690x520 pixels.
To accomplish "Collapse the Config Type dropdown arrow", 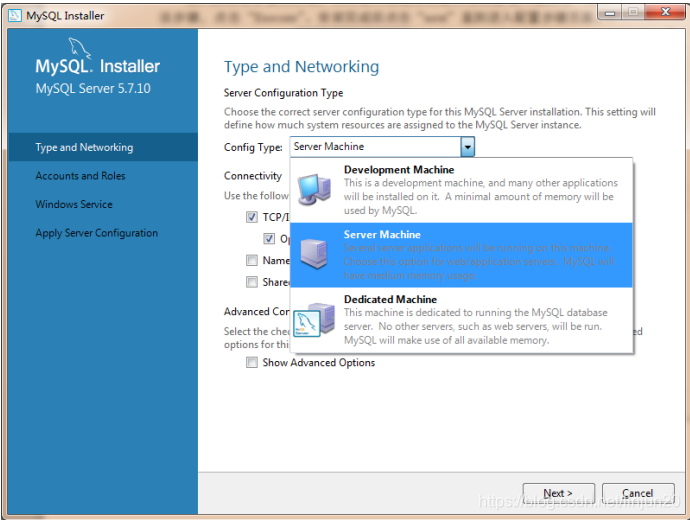I will click(467, 146).
